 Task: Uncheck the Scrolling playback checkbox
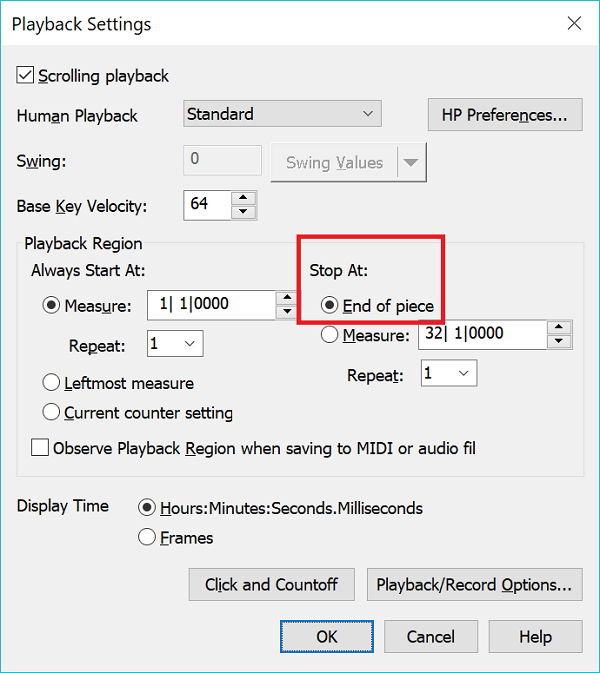pyautogui.click(x=26, y=76)
